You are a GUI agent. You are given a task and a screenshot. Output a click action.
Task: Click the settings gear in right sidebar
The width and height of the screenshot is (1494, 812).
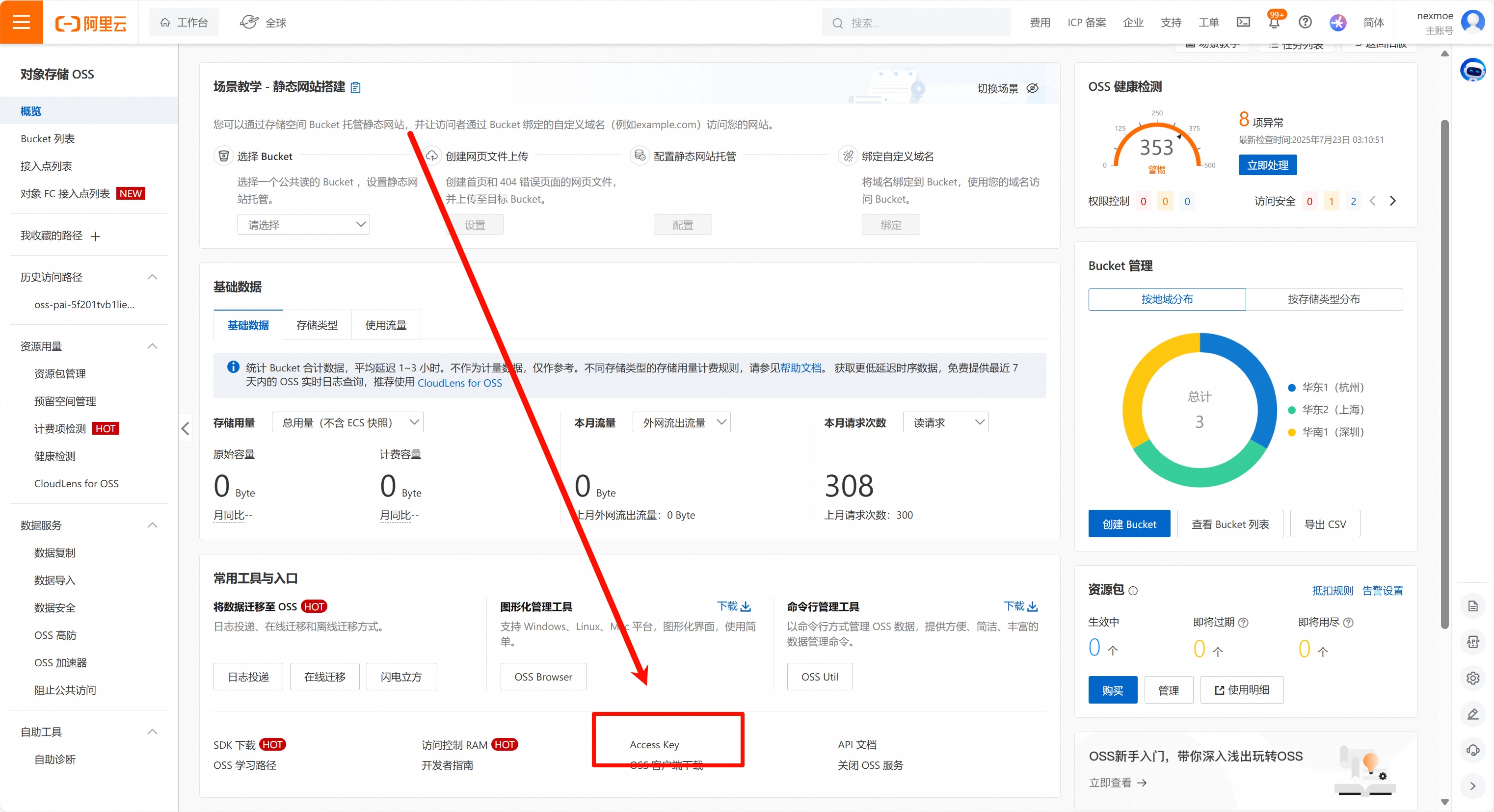1472,678
